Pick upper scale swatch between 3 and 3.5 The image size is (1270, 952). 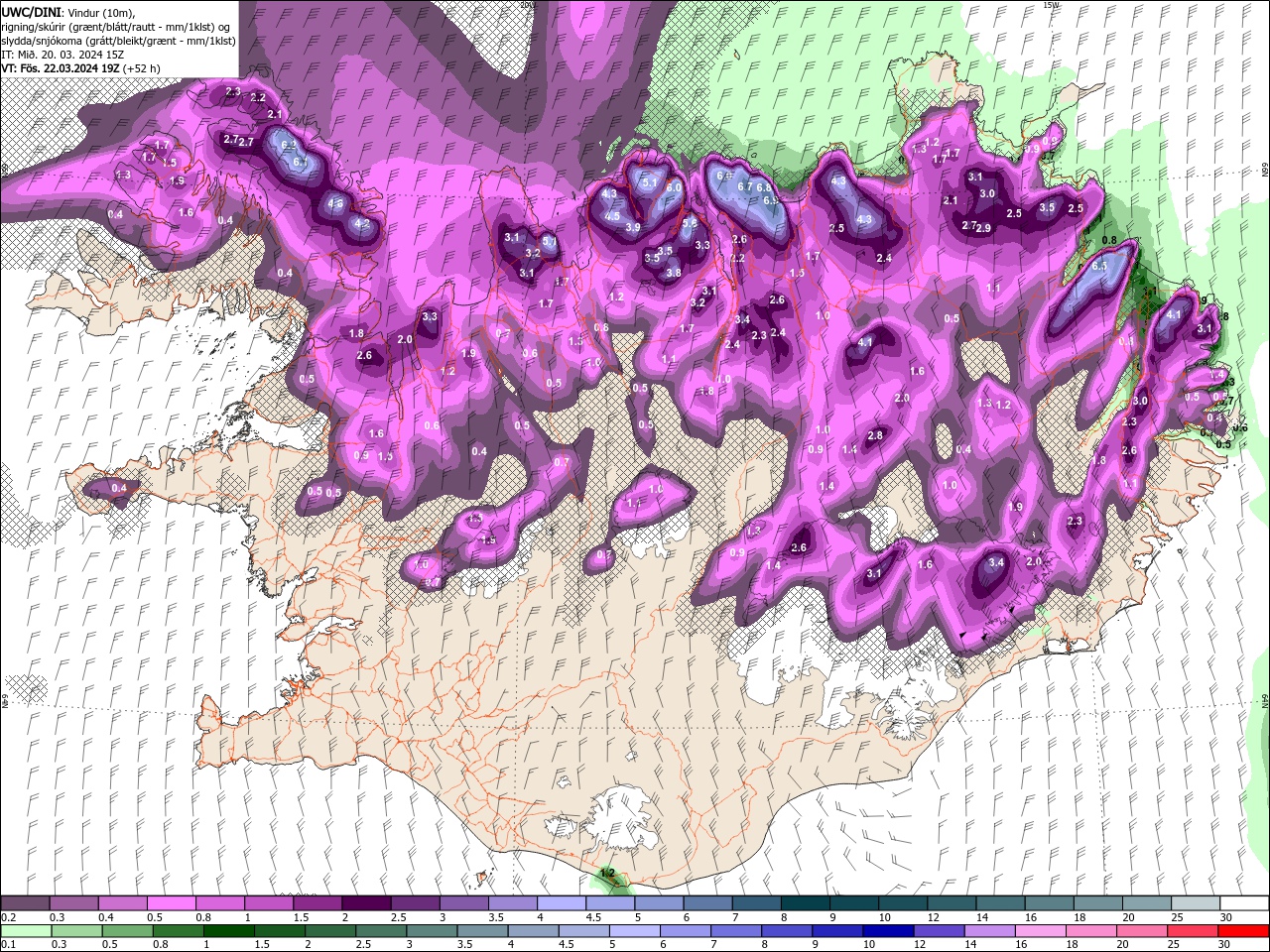(x=462, y=902)
